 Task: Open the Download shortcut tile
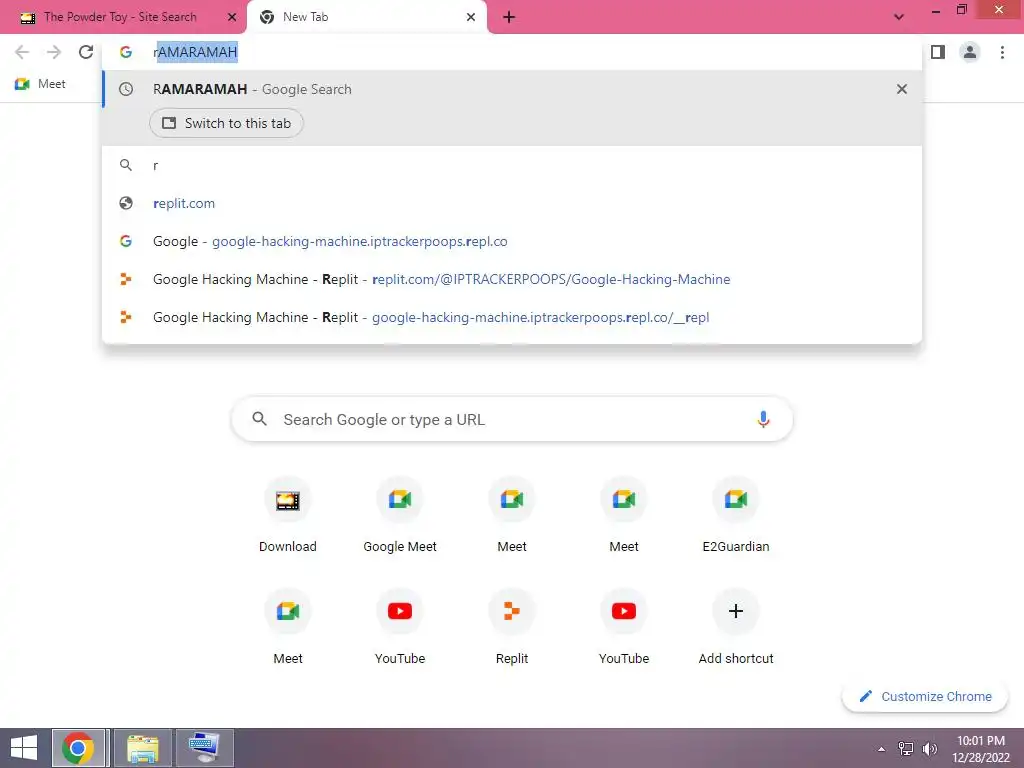pyautogui.click(x=287, y=516)
